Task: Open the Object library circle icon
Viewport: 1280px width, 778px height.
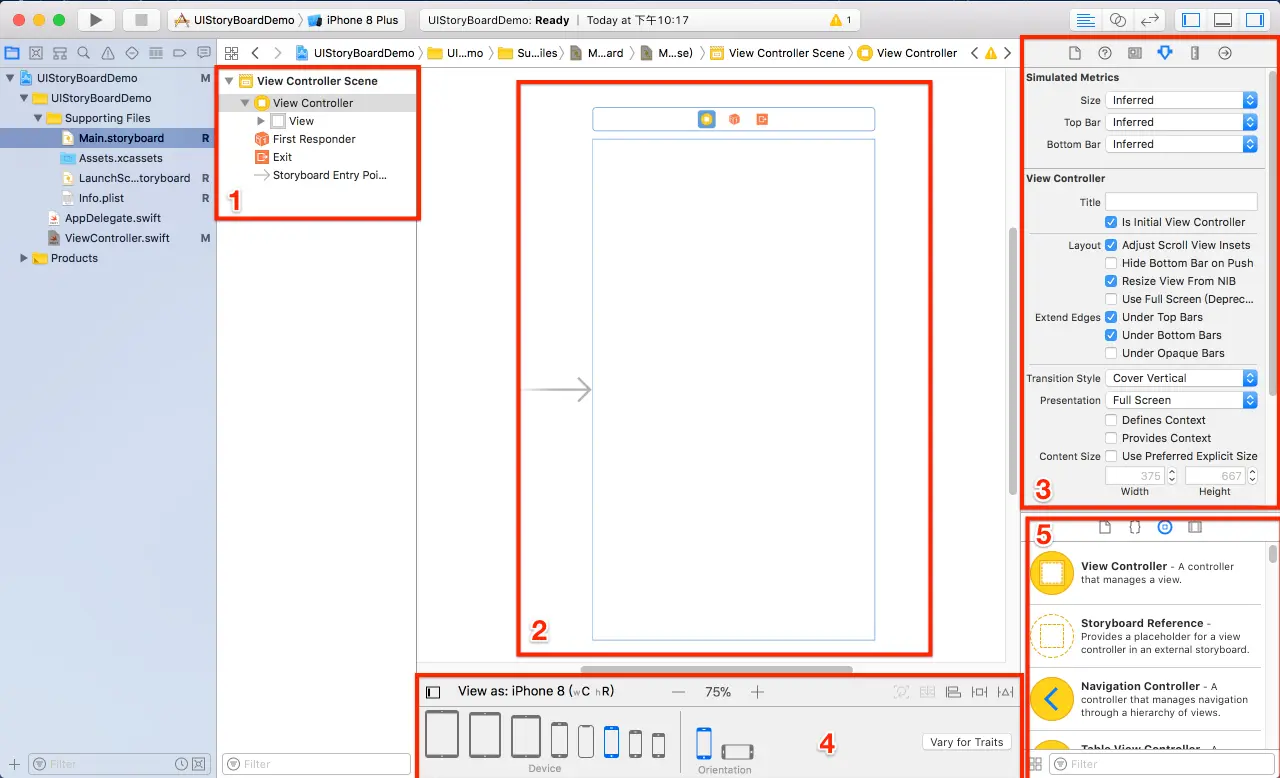Action: click(1164, 527)
